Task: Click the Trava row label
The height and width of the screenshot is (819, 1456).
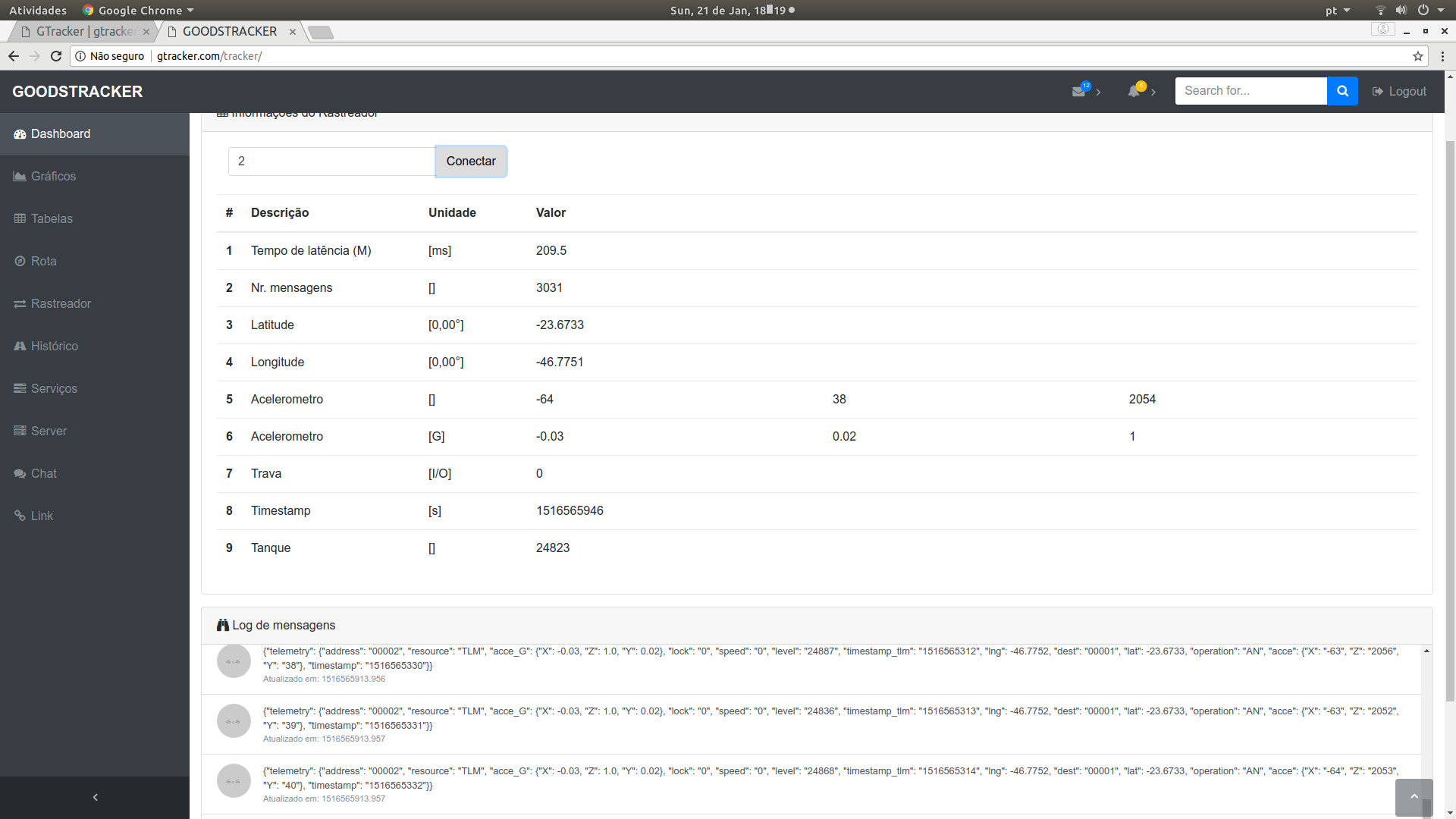Action: [x=266, y=474]
